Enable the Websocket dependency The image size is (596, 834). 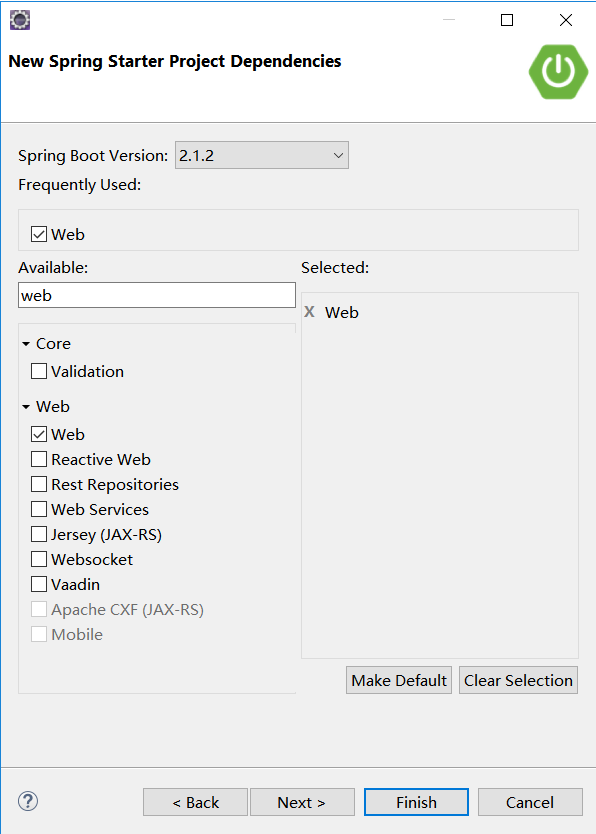point(38,559)
